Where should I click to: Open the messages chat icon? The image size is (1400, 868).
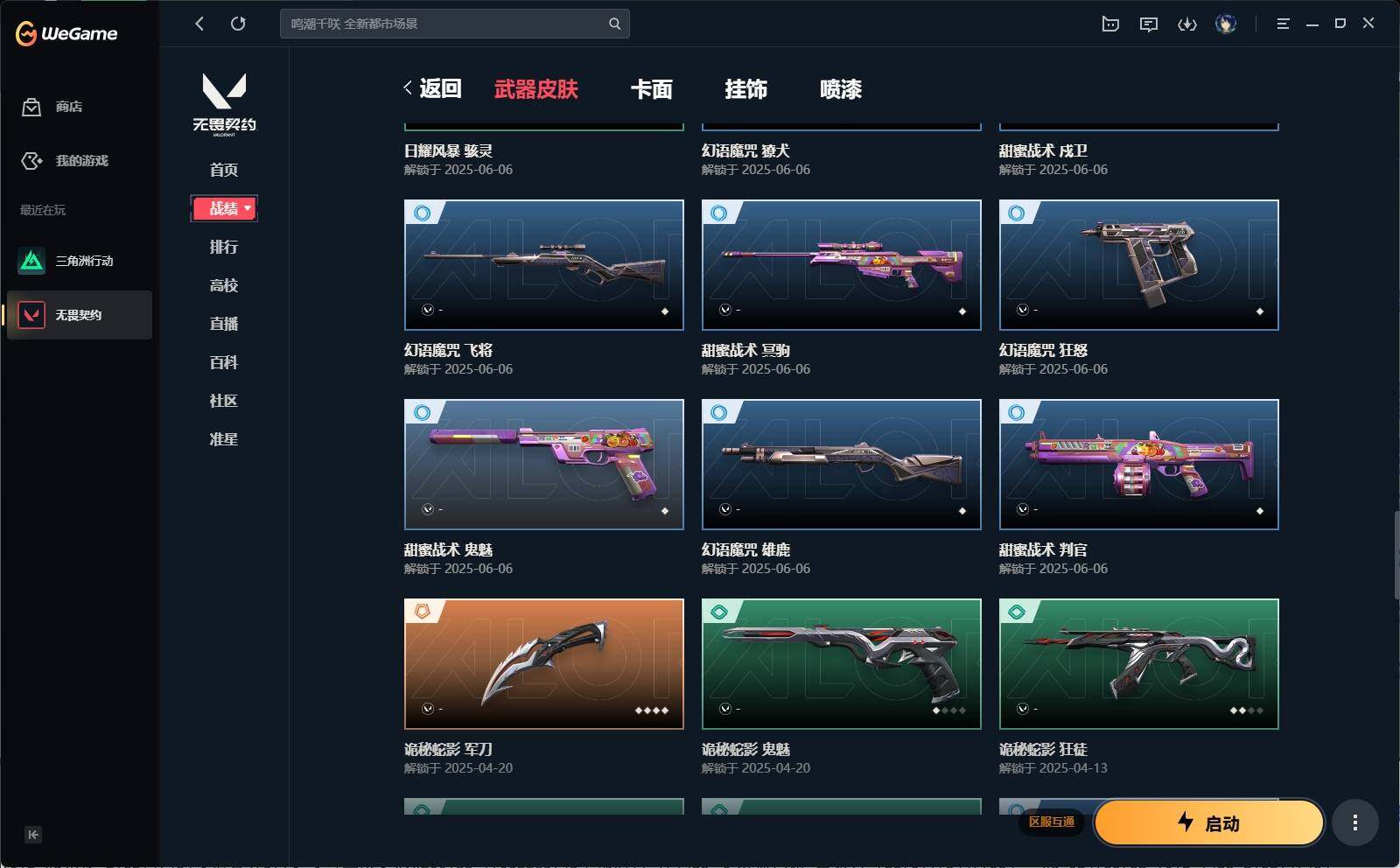[1149, 24]
